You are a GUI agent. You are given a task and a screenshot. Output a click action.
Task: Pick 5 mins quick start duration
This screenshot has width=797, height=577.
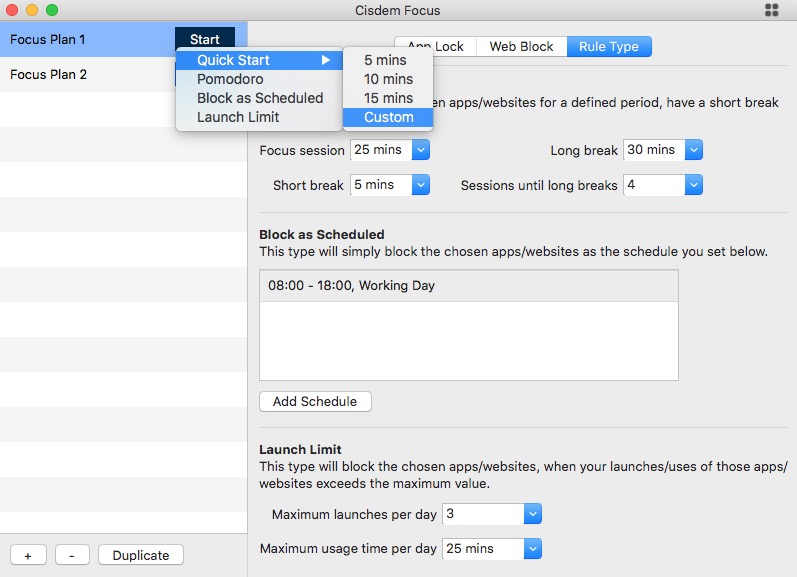(x=388, y=60)
